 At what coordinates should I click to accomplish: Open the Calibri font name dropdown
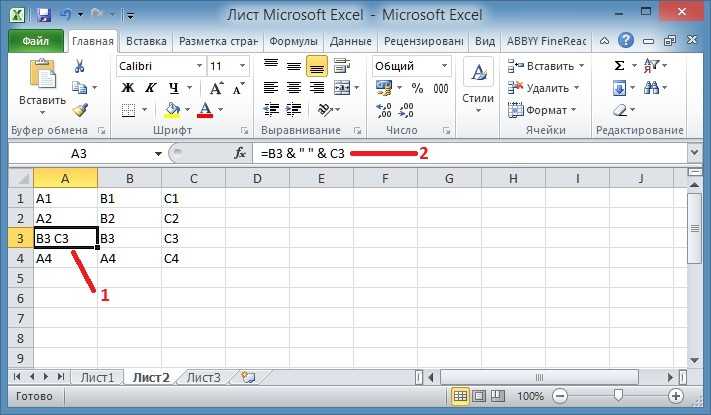199,66
